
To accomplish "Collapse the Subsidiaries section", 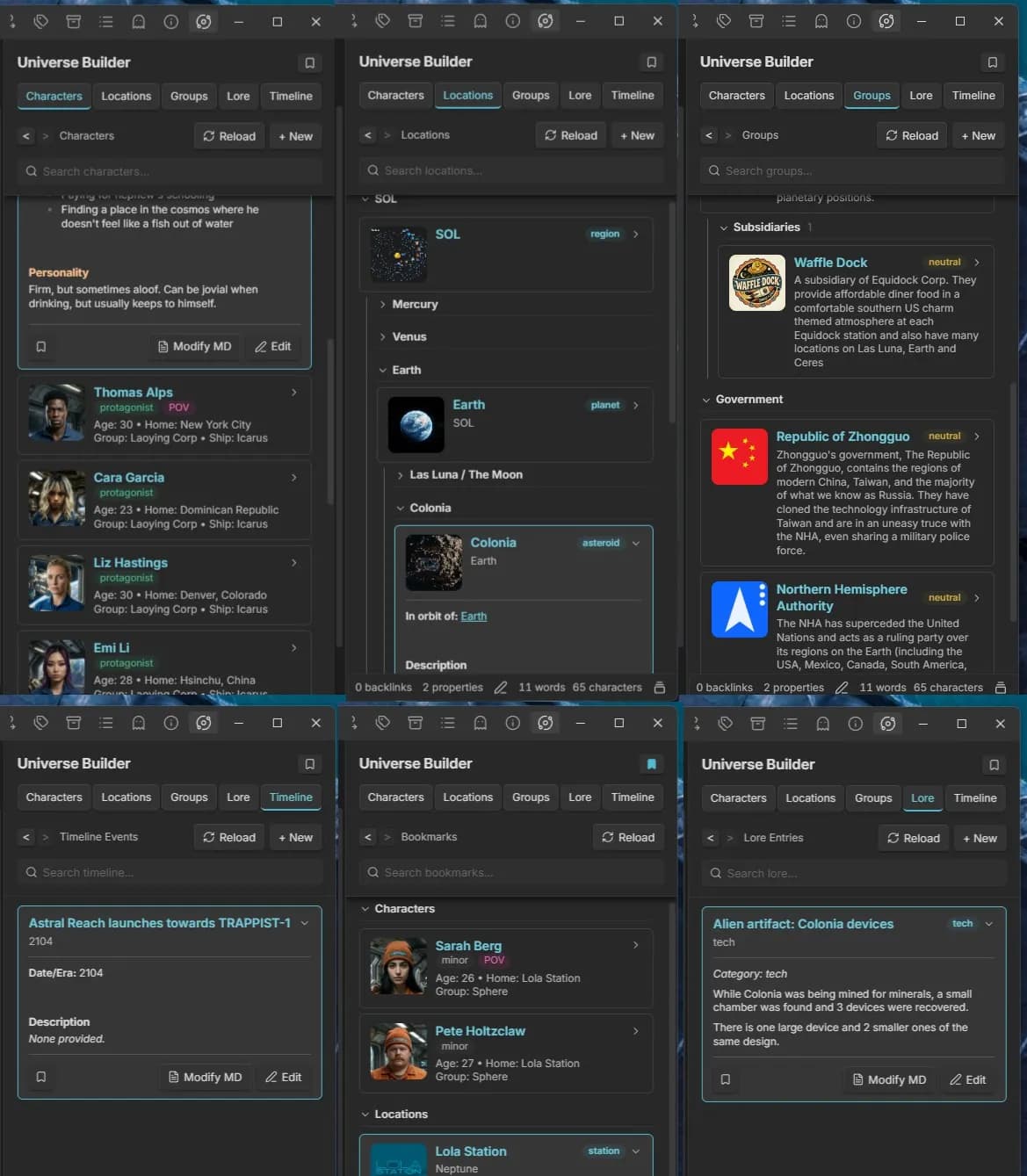I will tap(723, 227).
